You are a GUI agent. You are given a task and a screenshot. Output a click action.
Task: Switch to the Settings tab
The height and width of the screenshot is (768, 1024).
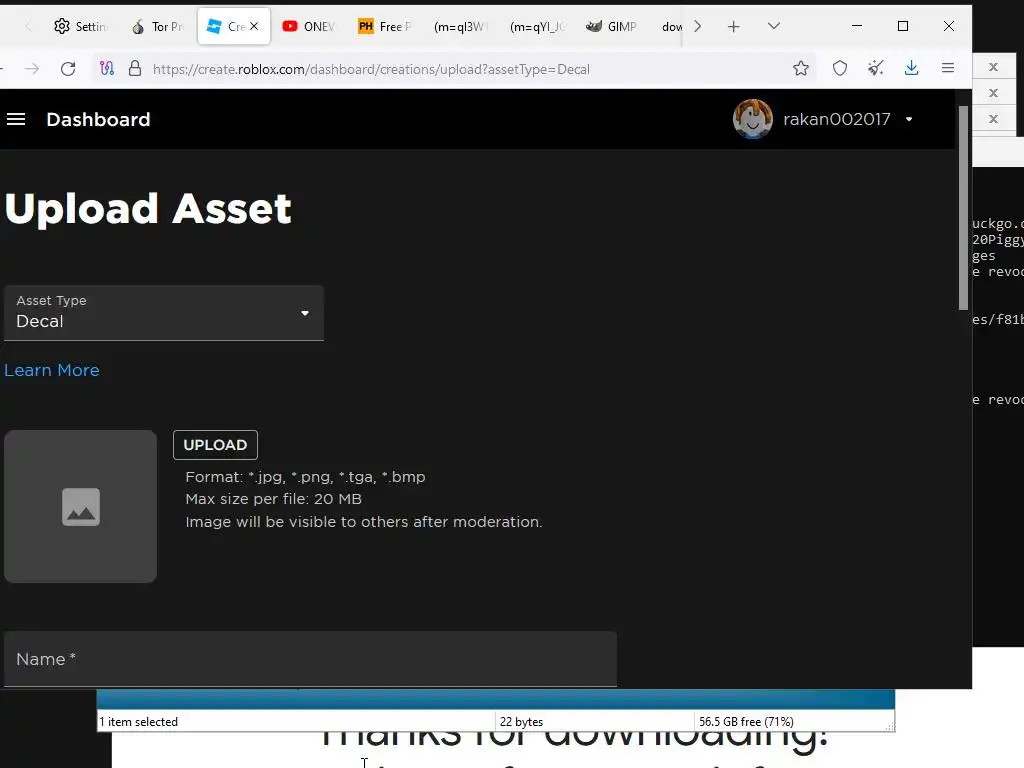click(x=80, y=27)
